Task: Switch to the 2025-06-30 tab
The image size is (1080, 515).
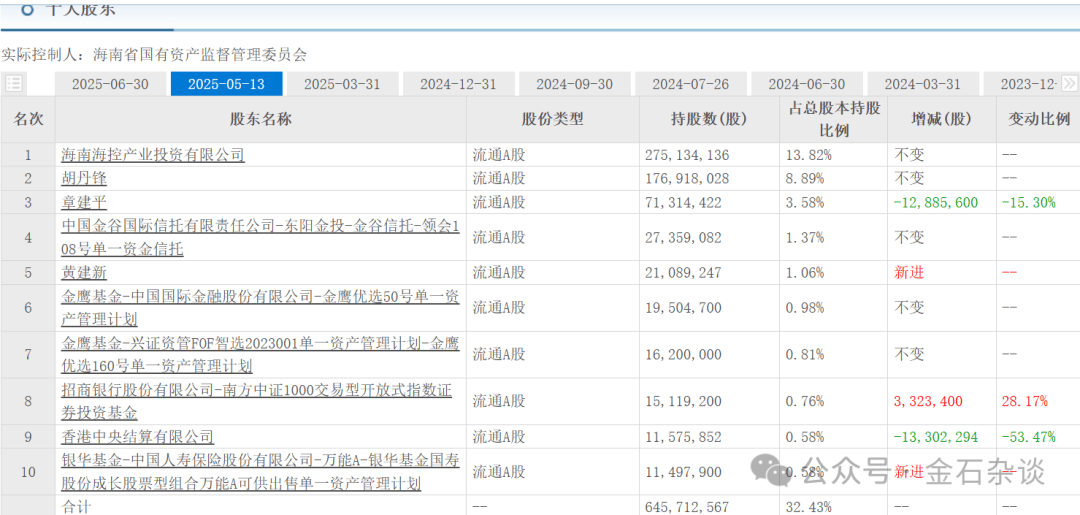Action: click(x=110, y=84)
